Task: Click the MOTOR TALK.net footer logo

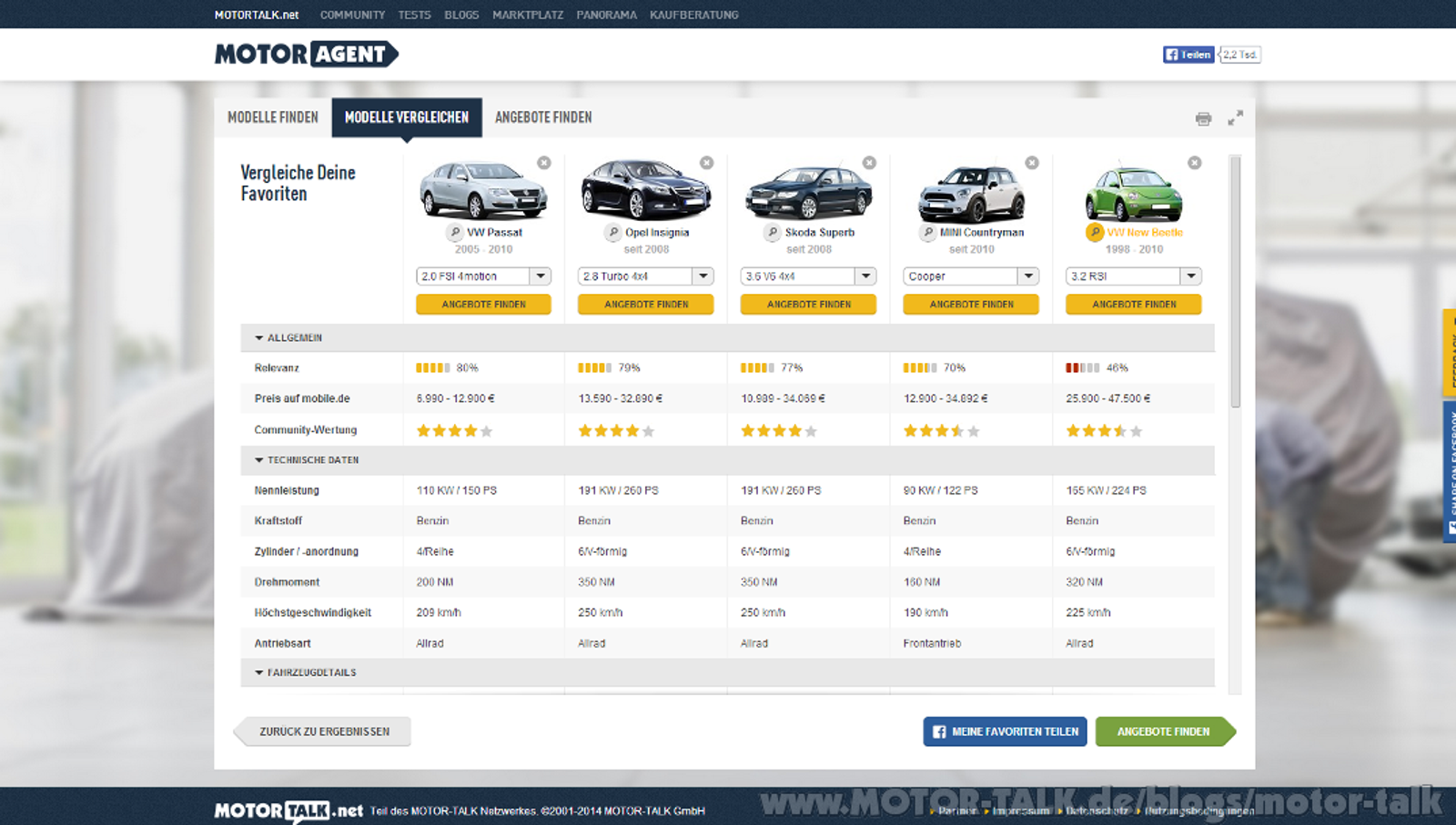Action: click(x=288, y=810)
